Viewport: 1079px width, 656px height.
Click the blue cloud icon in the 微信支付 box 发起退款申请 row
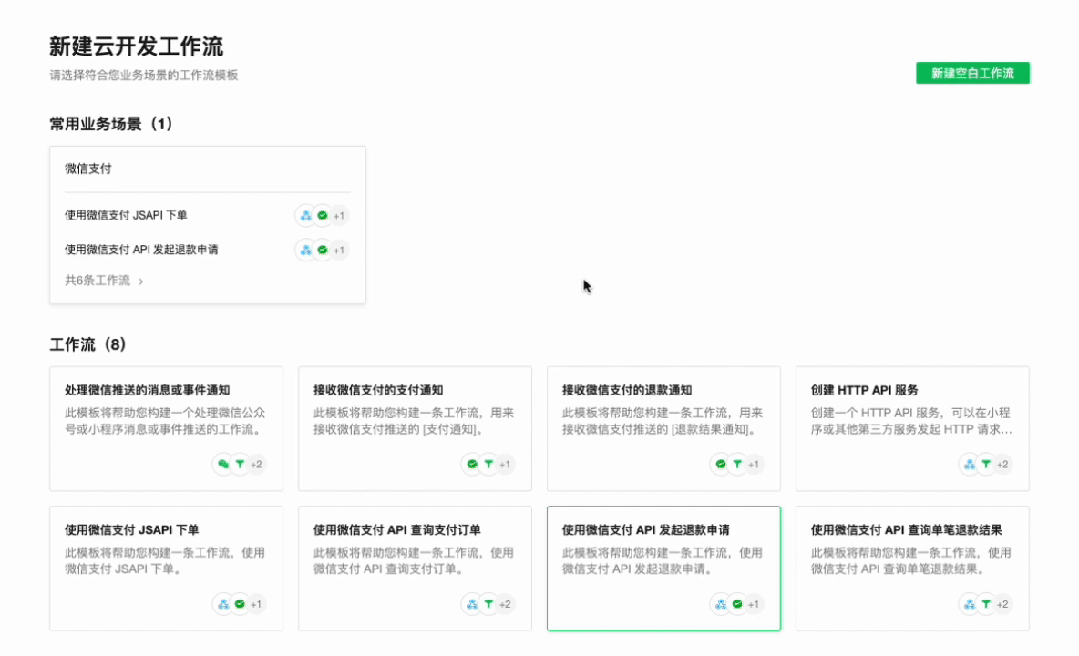(306, 250)
